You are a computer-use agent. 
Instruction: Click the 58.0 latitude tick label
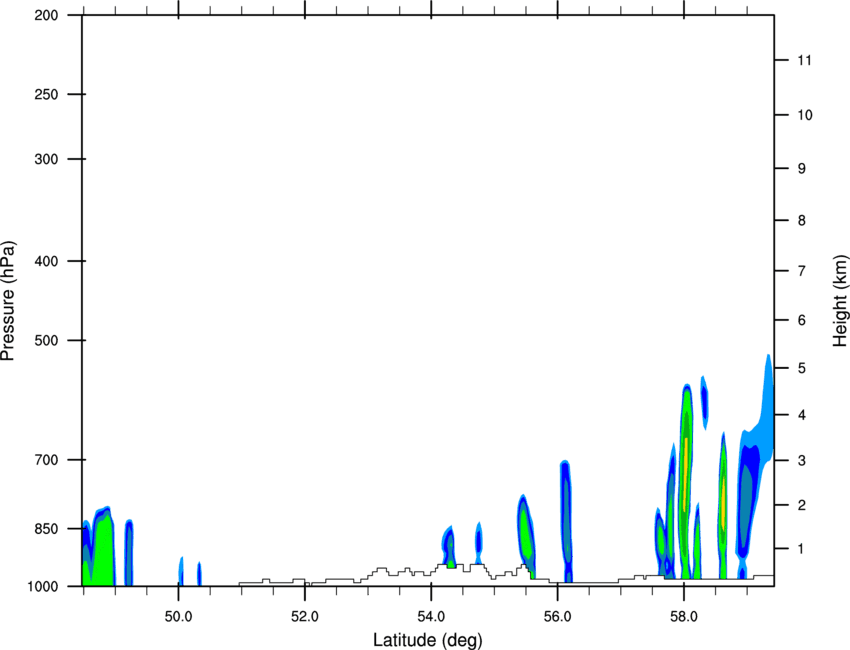click(684, 617)
